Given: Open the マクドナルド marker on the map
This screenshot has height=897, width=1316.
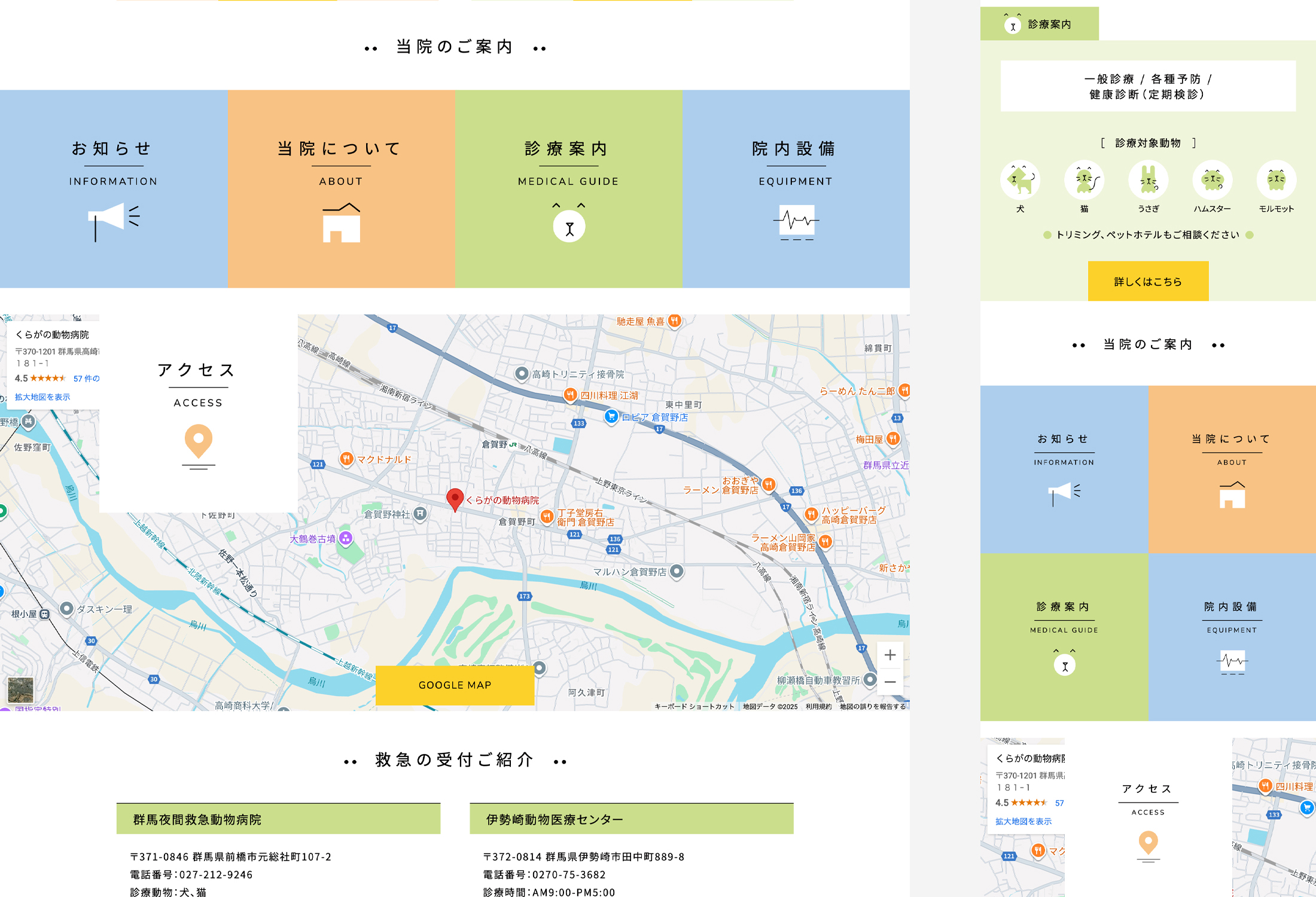Looking at the screenshot, I should (346, 459).
